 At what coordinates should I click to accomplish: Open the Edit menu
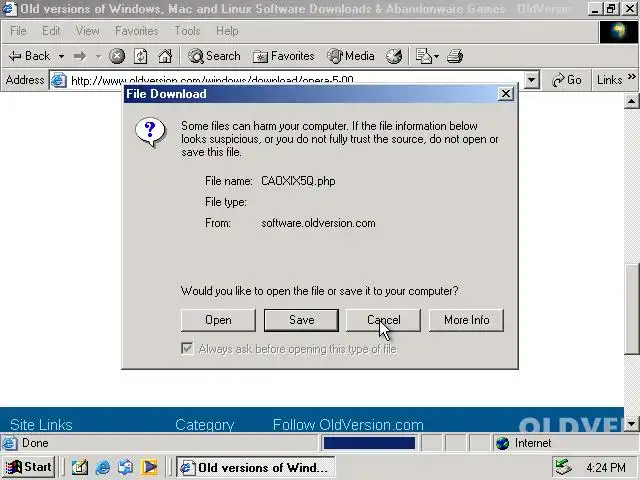point(51,31)
